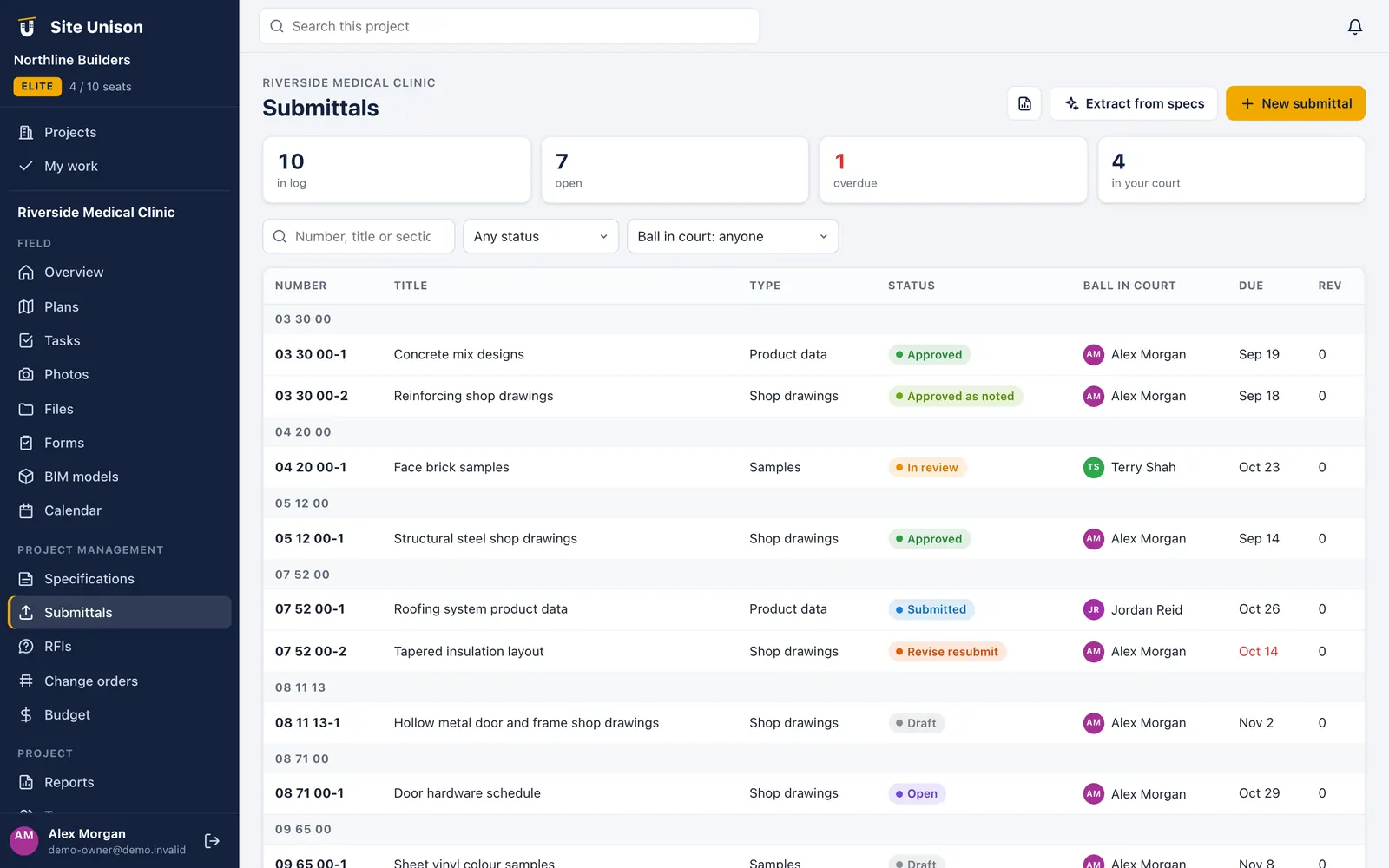
Task: Open the Change orders icon
Action: [x=26, y=681]
